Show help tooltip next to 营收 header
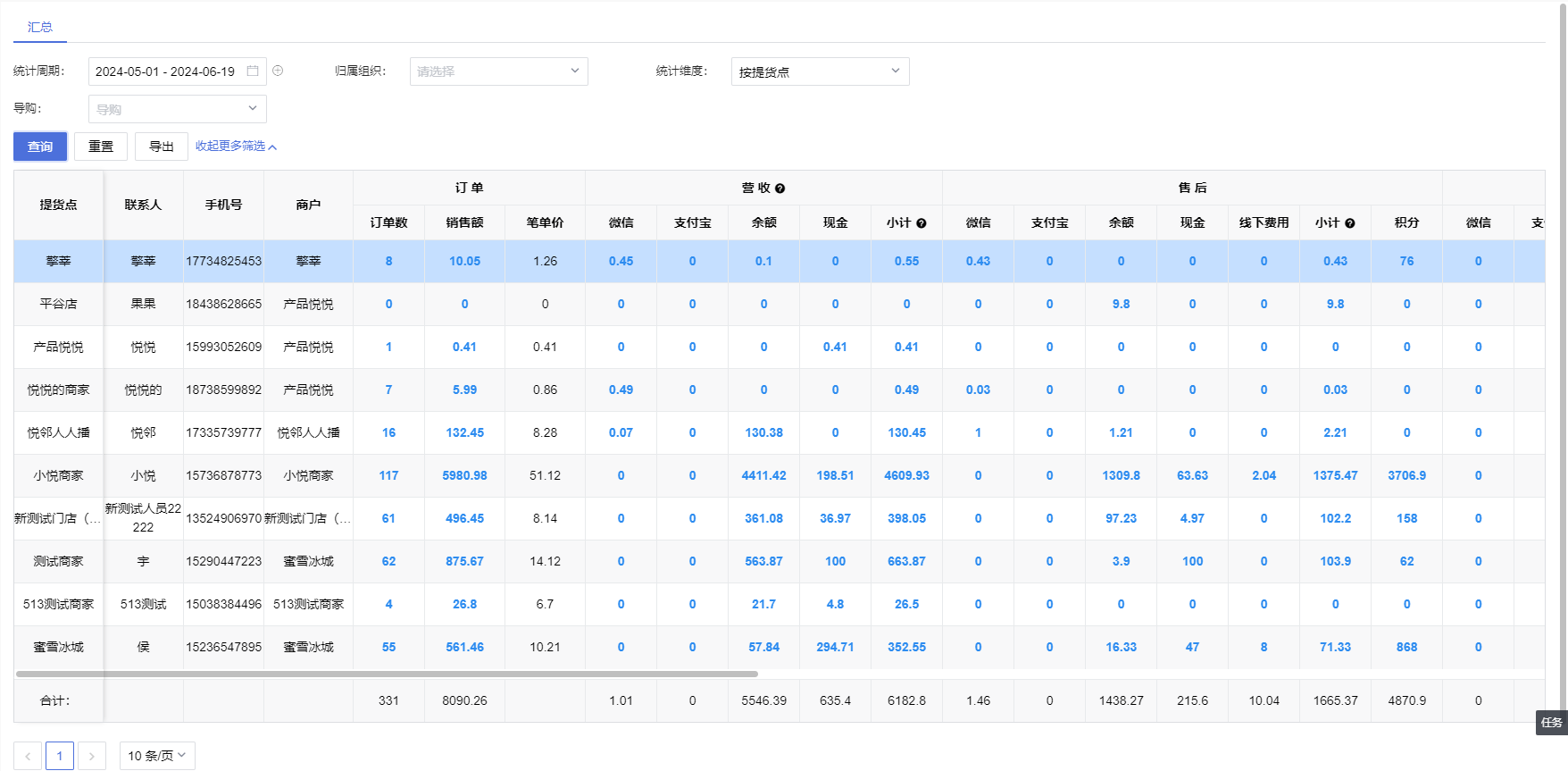 tap(780, 189)
